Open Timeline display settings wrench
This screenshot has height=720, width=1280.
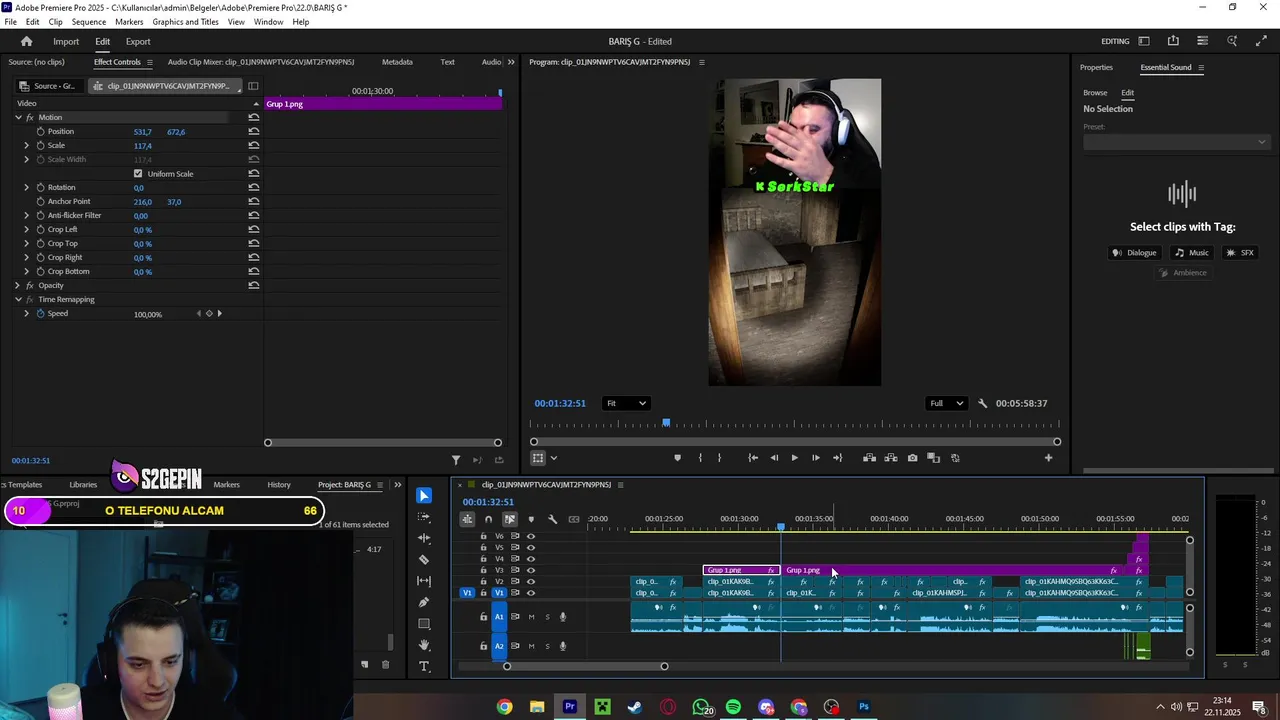552,519
